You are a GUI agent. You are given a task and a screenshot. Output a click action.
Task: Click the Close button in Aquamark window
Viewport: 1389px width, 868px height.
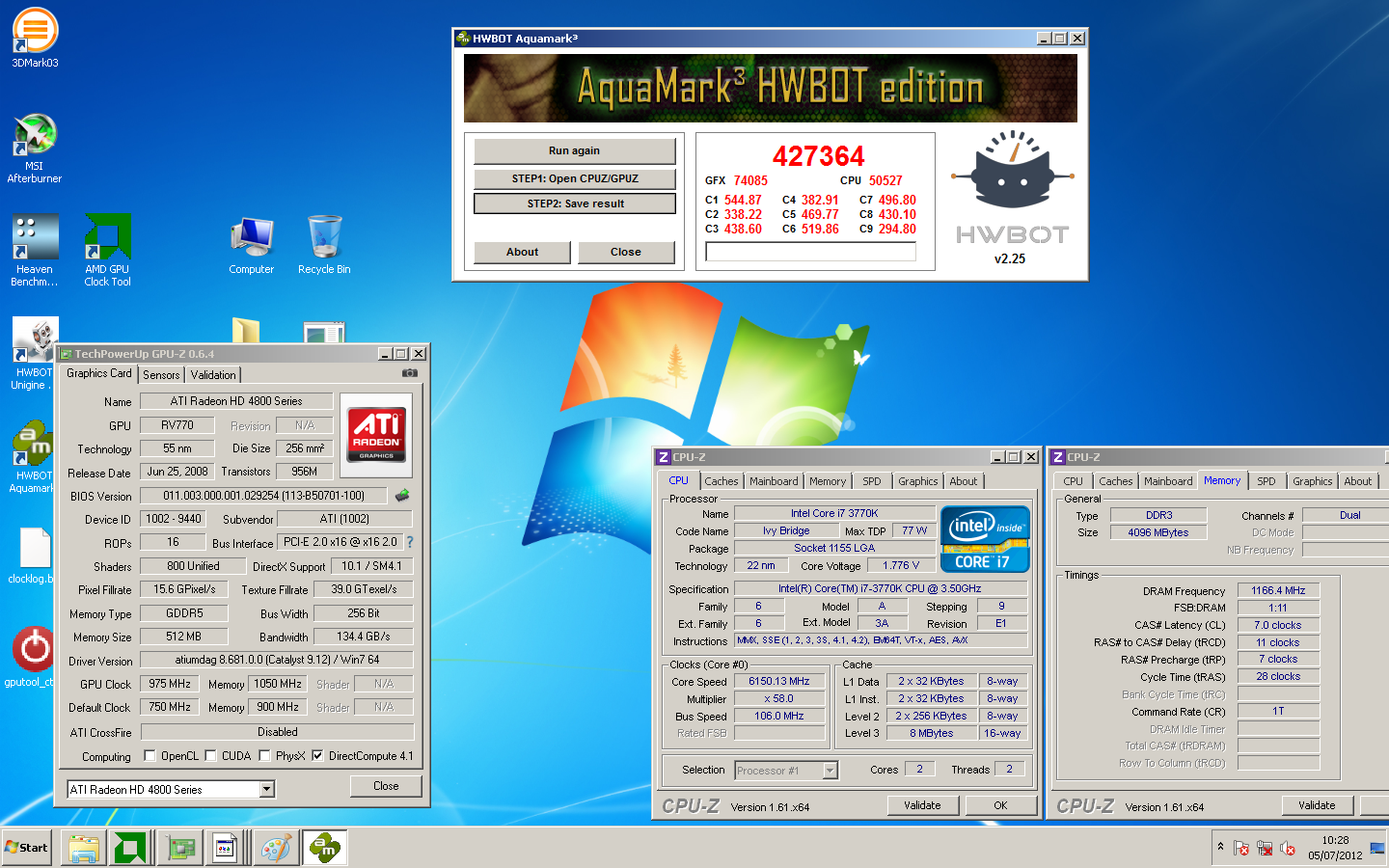click(626, 252)
